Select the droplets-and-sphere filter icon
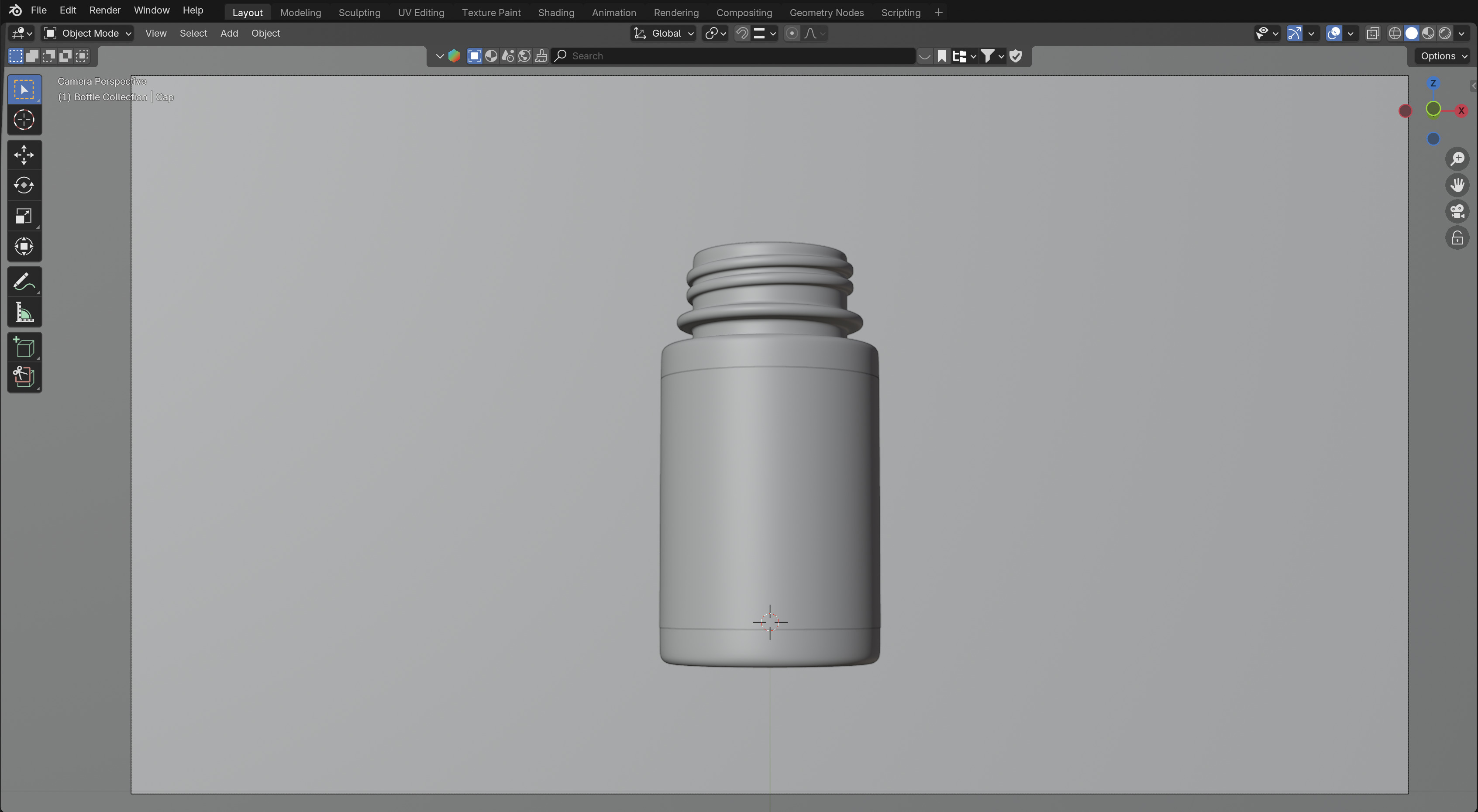 coord(508,56)
